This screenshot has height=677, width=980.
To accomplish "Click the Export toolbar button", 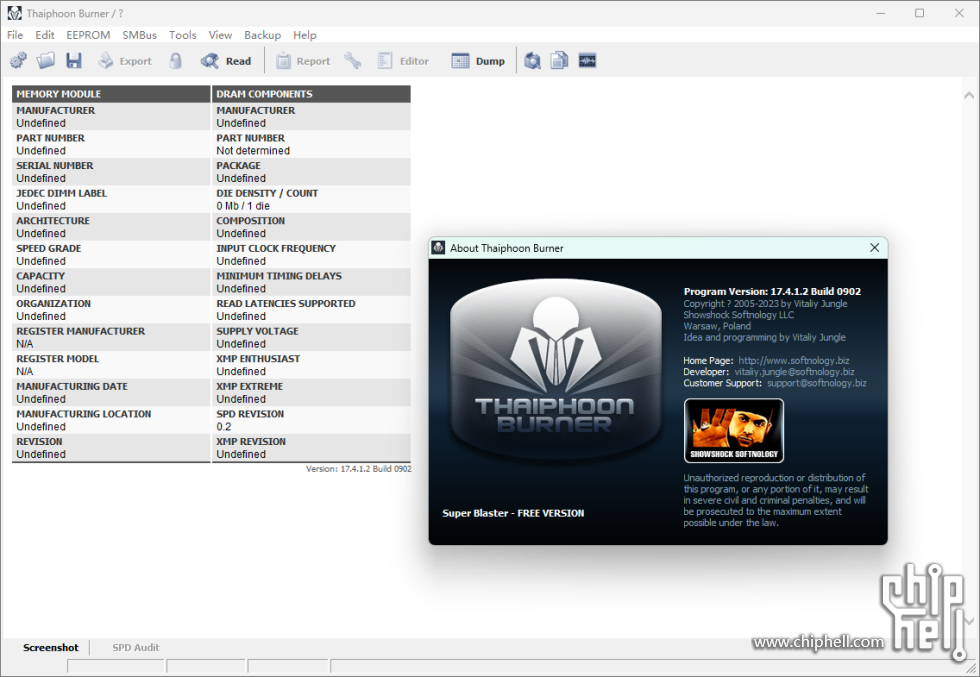I will pyautogui.click(x=125, y=61).
